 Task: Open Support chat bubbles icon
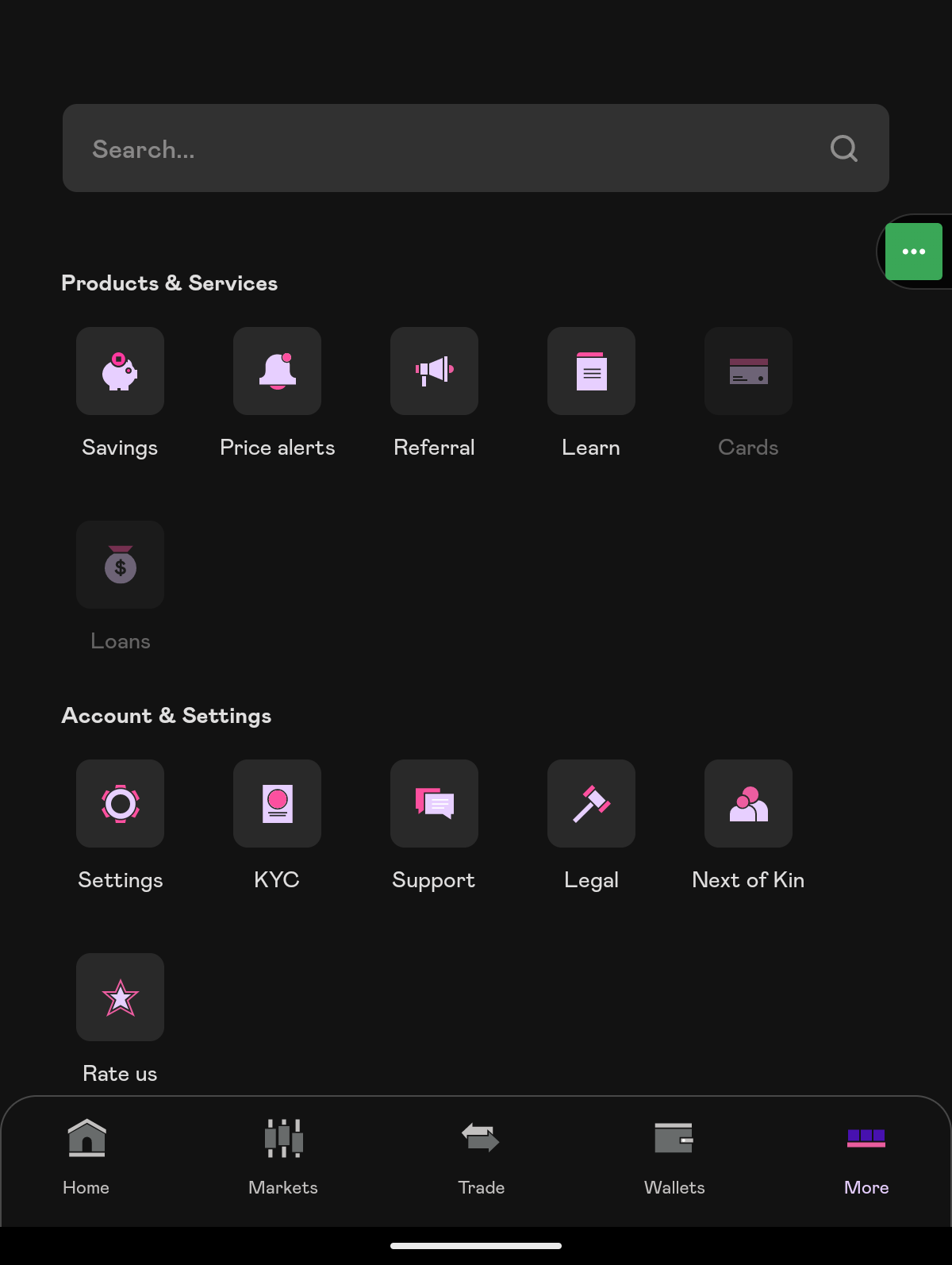[x=434, y=803]
